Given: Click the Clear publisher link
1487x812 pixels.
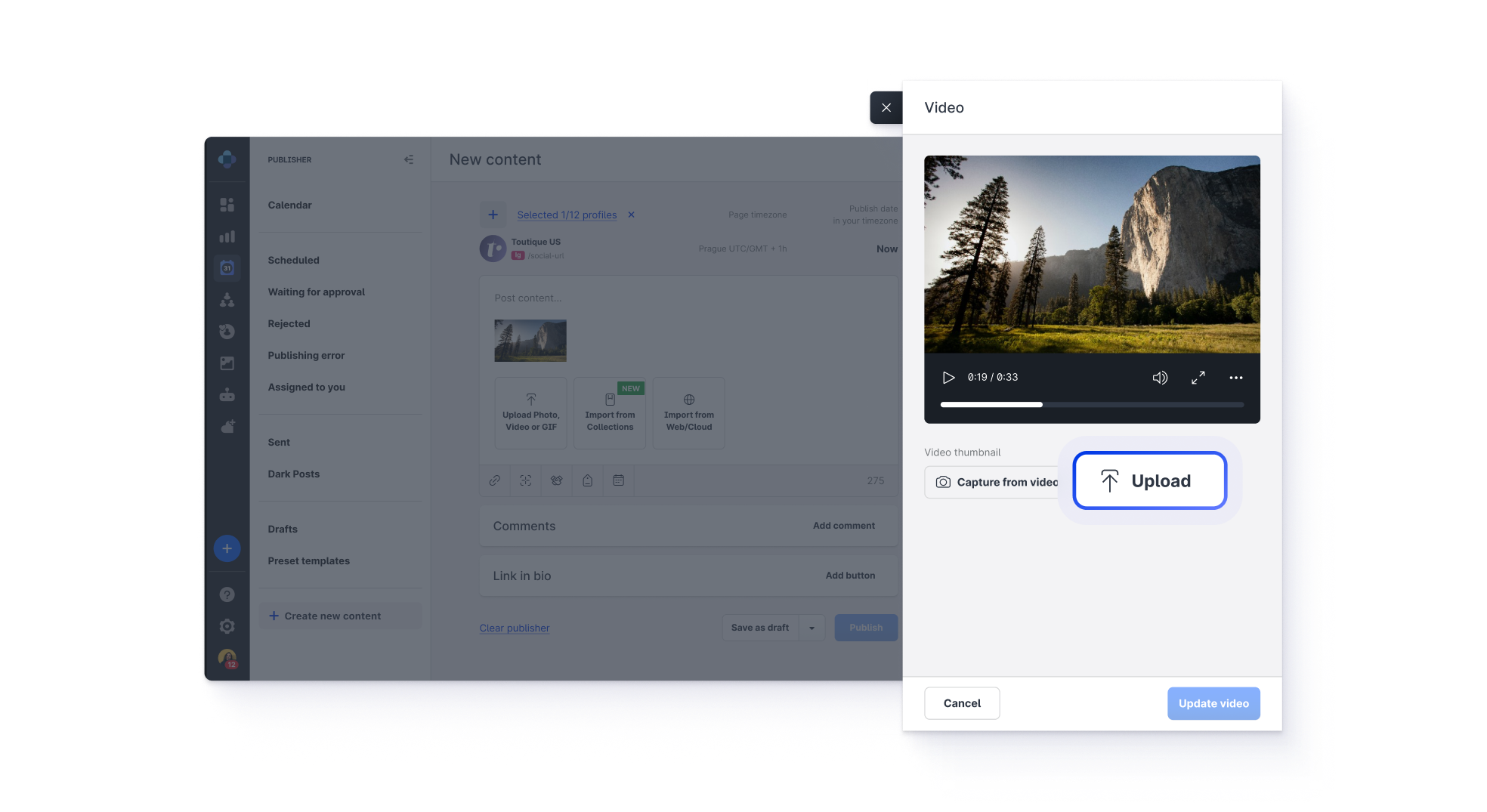Looking at the screenshot, I should pos(514,628).
